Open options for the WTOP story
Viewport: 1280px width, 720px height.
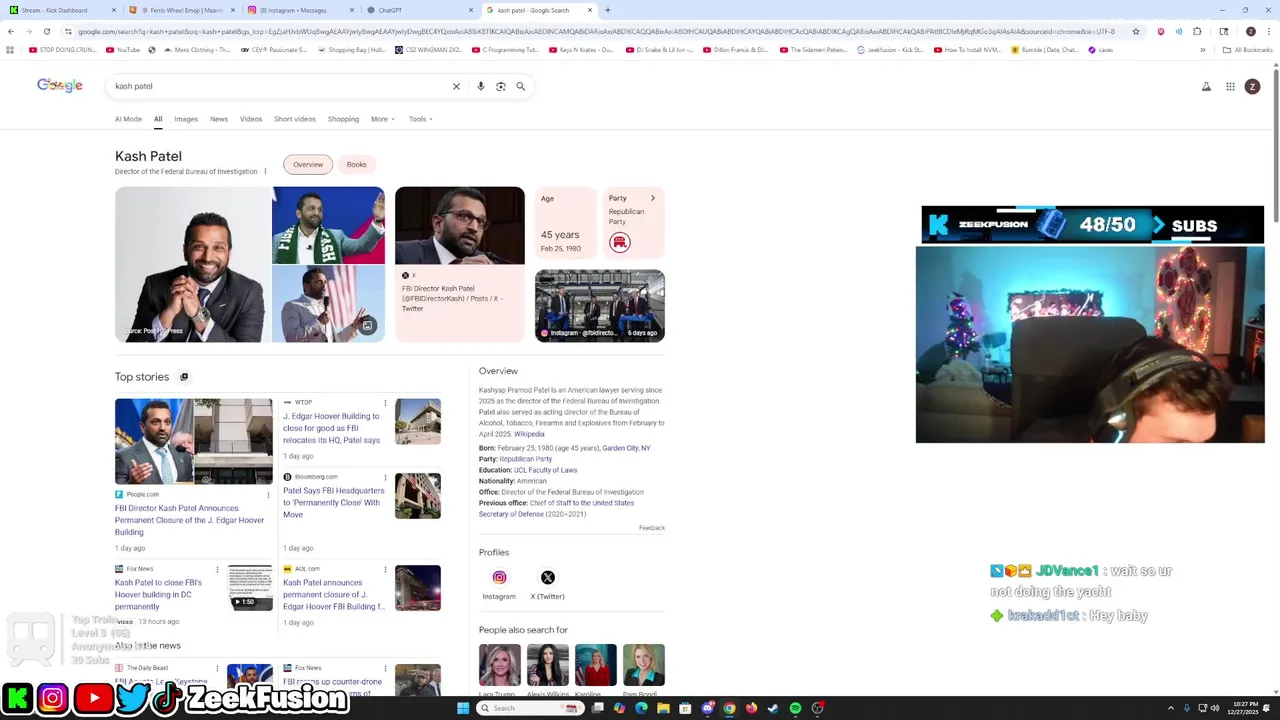tap(385, 402)
